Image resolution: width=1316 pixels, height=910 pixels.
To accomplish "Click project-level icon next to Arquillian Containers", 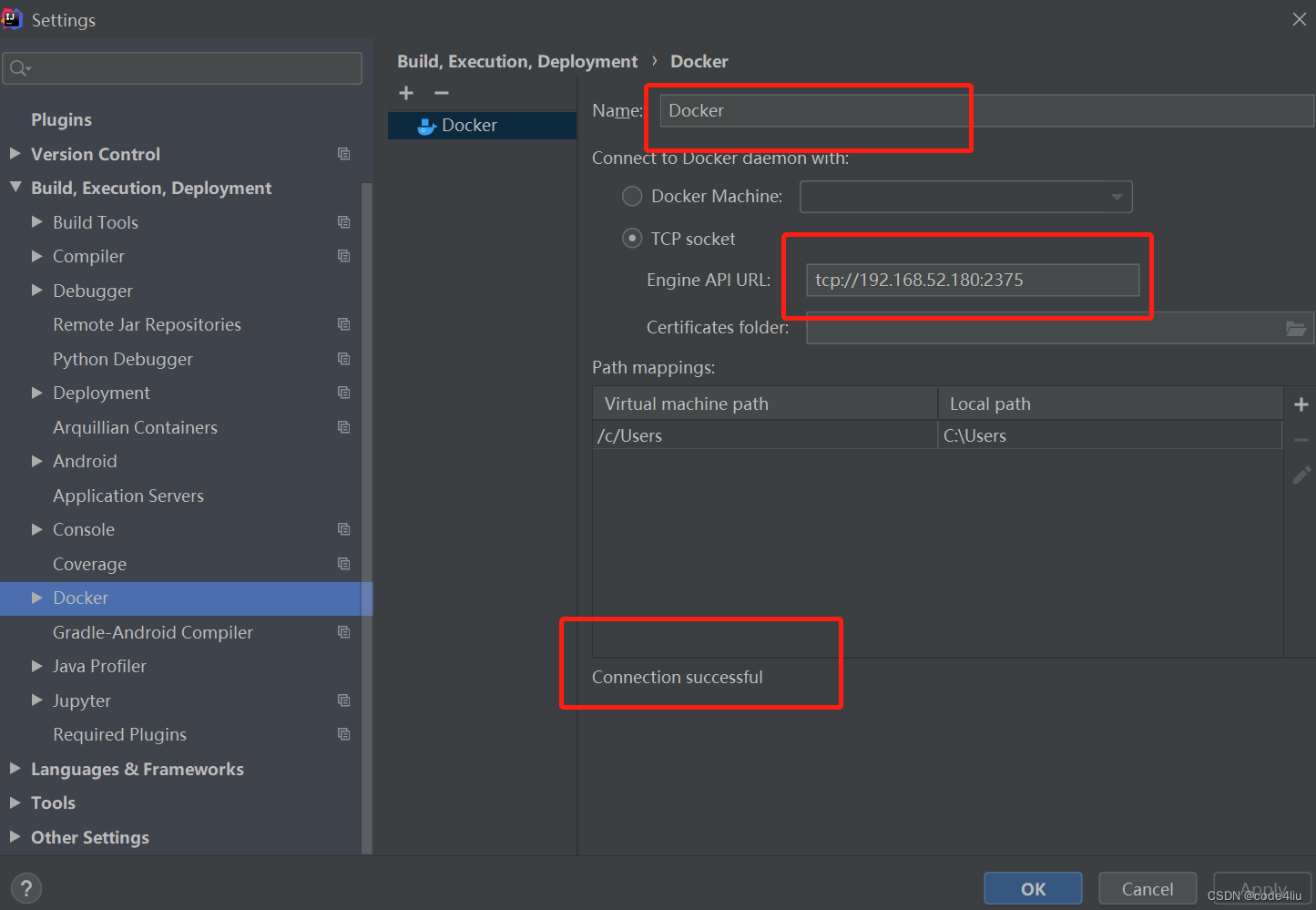I will click(x=343, y=427).
